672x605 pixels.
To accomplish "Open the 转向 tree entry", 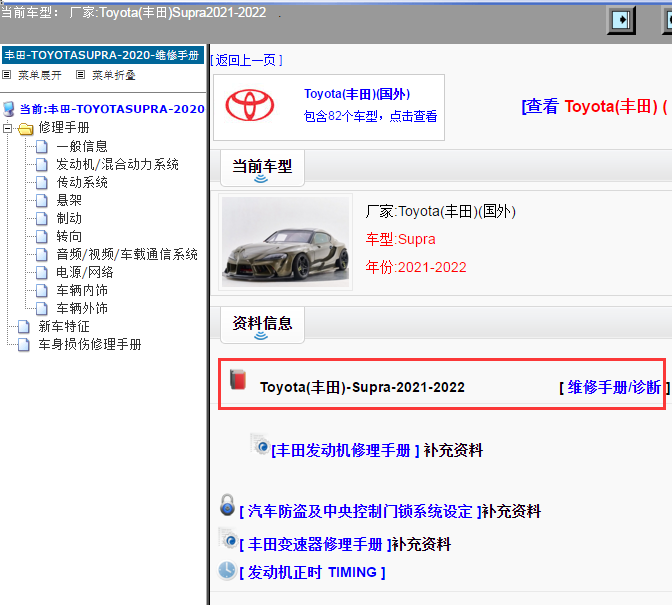I will tap(69, 237).
